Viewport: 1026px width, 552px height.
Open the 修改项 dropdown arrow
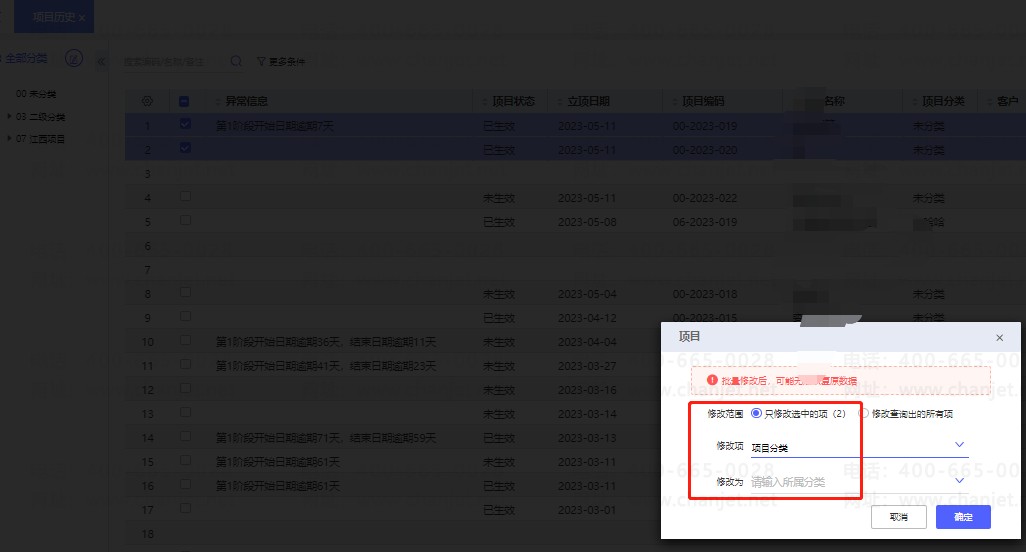[x=959, y=445]
